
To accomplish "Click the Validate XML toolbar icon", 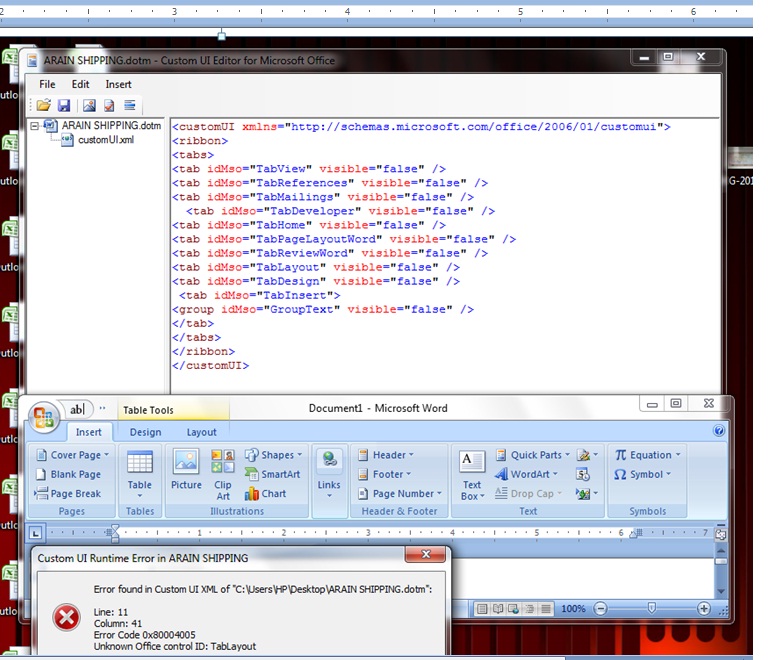I will (x=109, y=105).
